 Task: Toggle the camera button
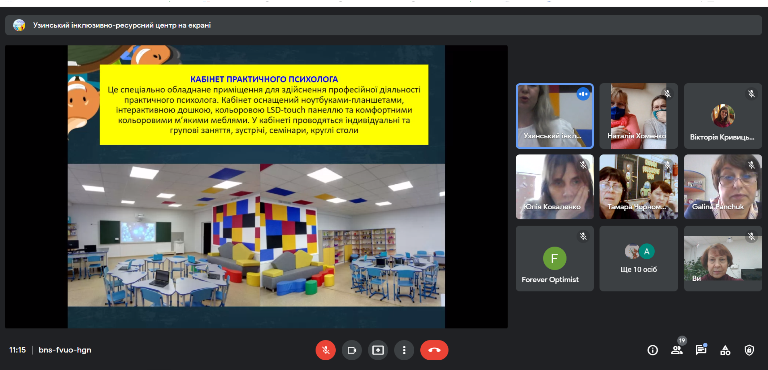pyautogui.click(x=352, y=350)
